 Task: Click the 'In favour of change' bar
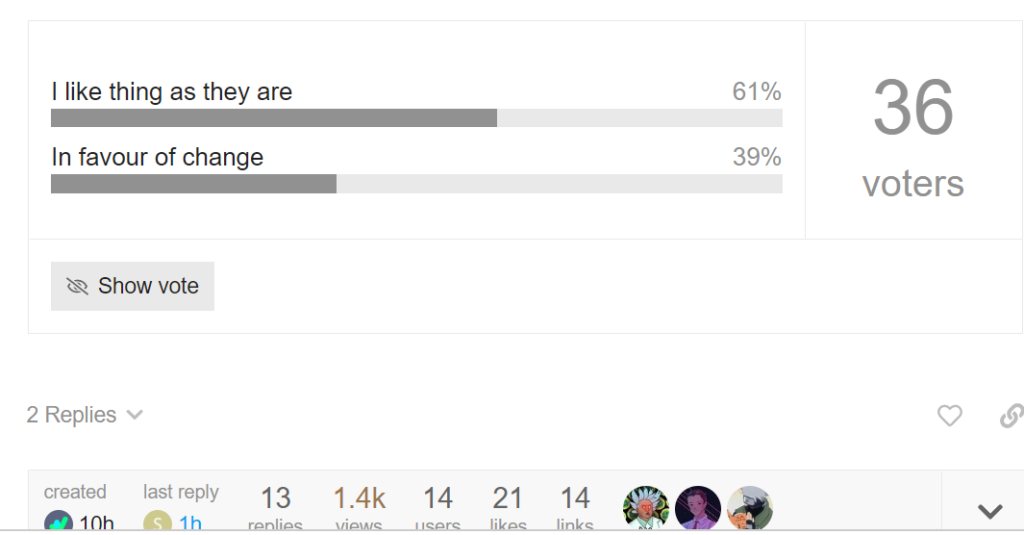416,184
